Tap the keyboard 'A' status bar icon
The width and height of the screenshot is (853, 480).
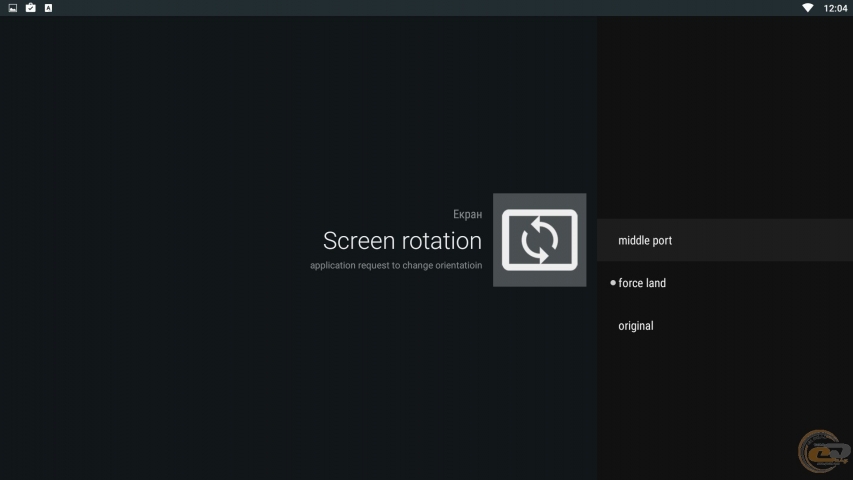[x=48, y=8]
